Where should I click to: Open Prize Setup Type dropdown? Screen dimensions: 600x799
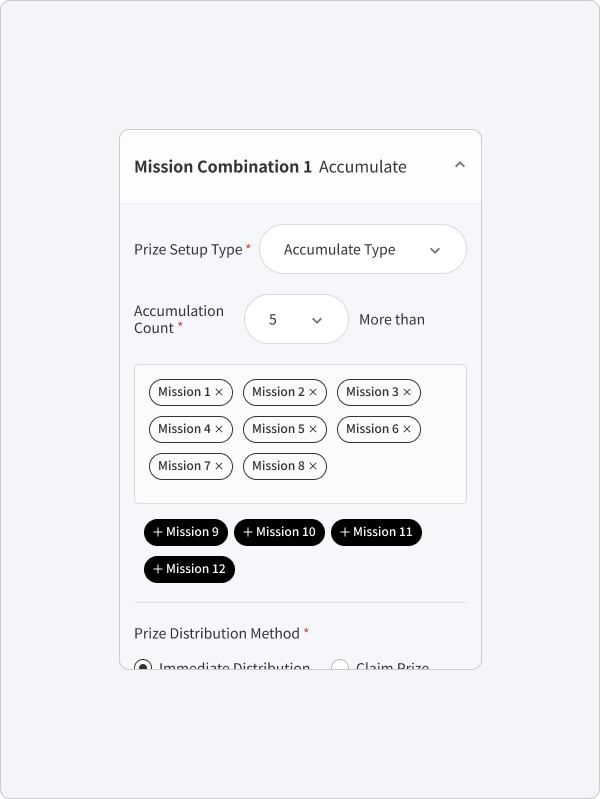pos(363,249)
